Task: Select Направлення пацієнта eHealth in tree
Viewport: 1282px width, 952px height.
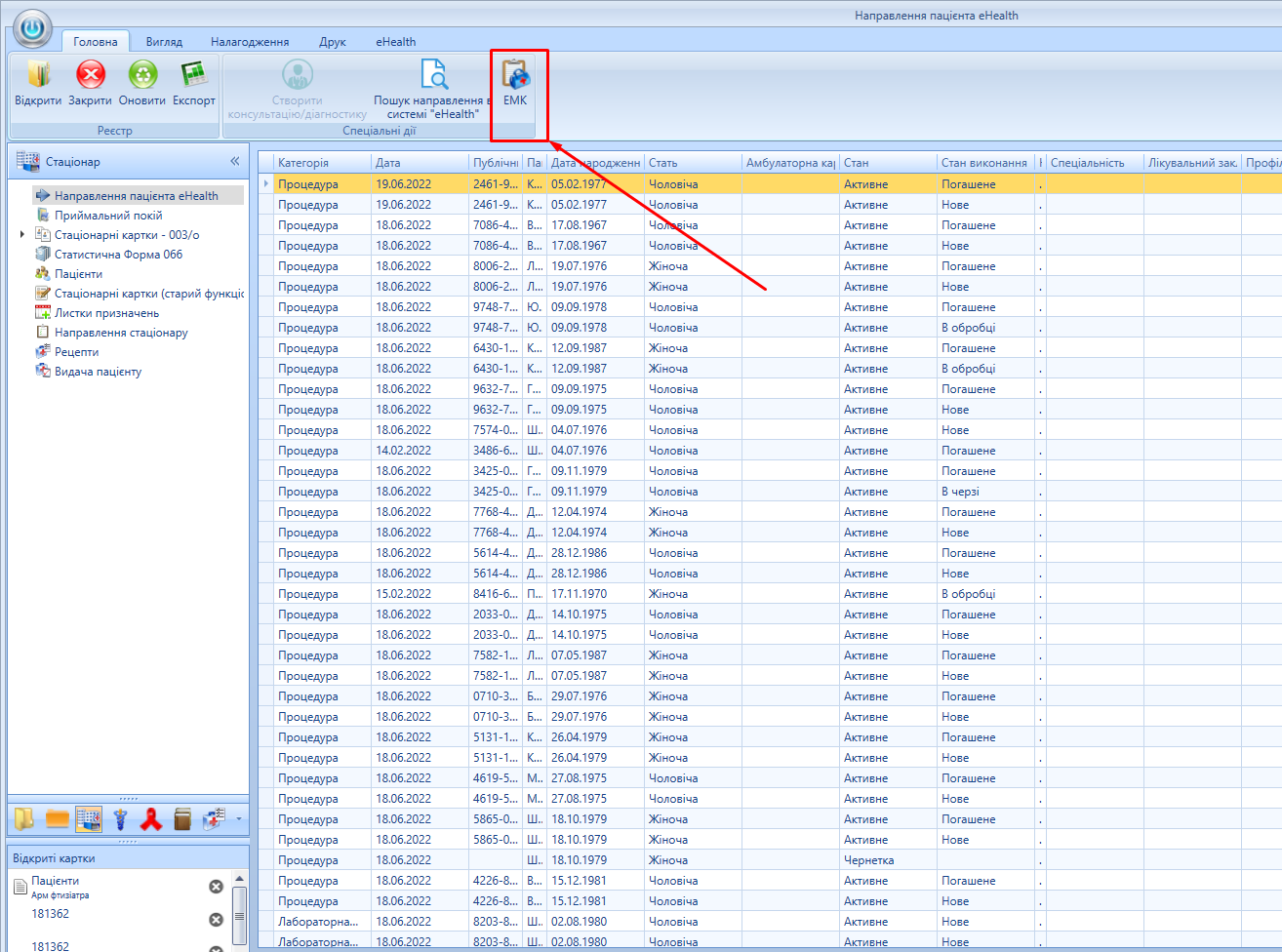Action: pyautogui.click(x=137, y=196)
